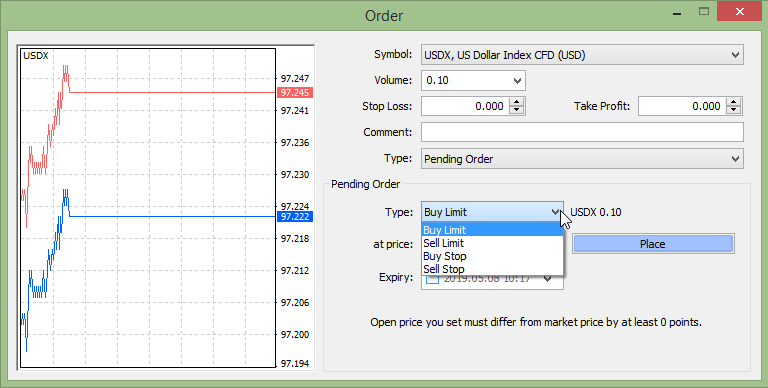The width and height of the screenshot is (768, 388).
Task: Click the blue 97.222 bid price label
Action: 294,217
